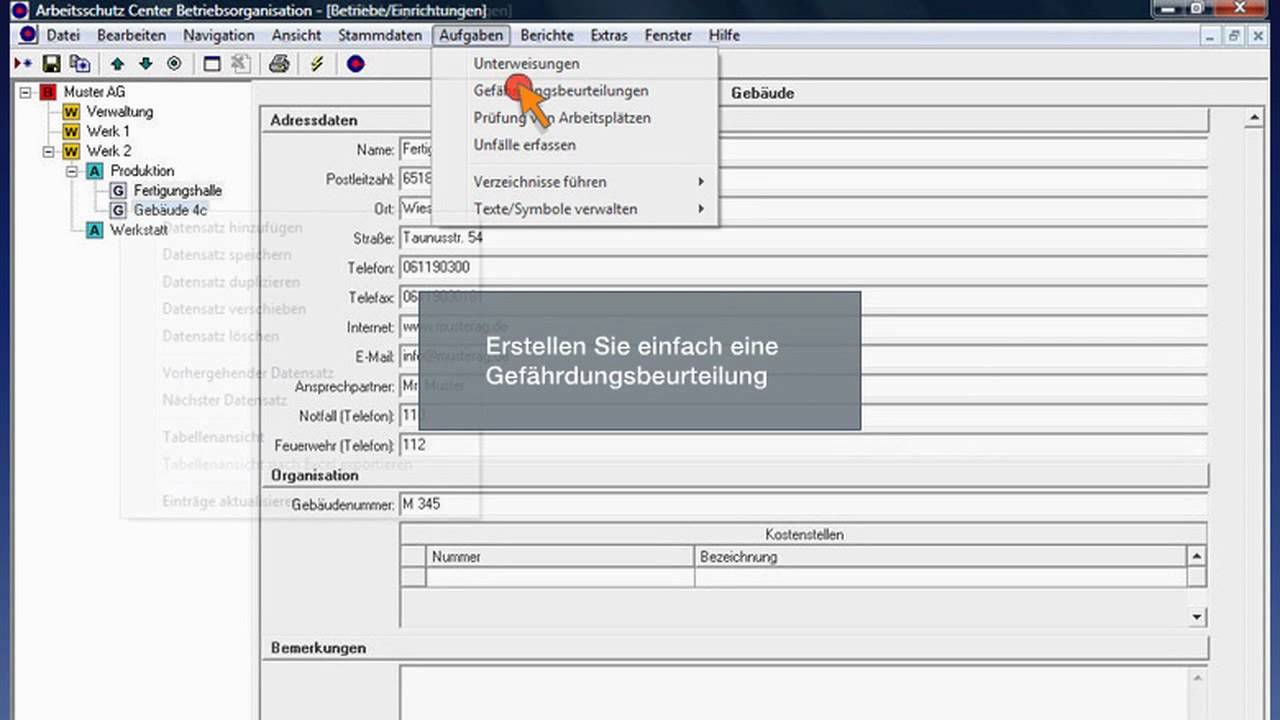Click the Gebäudenummer field showing M 345
The height and width of the screenshot is (720, 1280).
pos(800,505)
